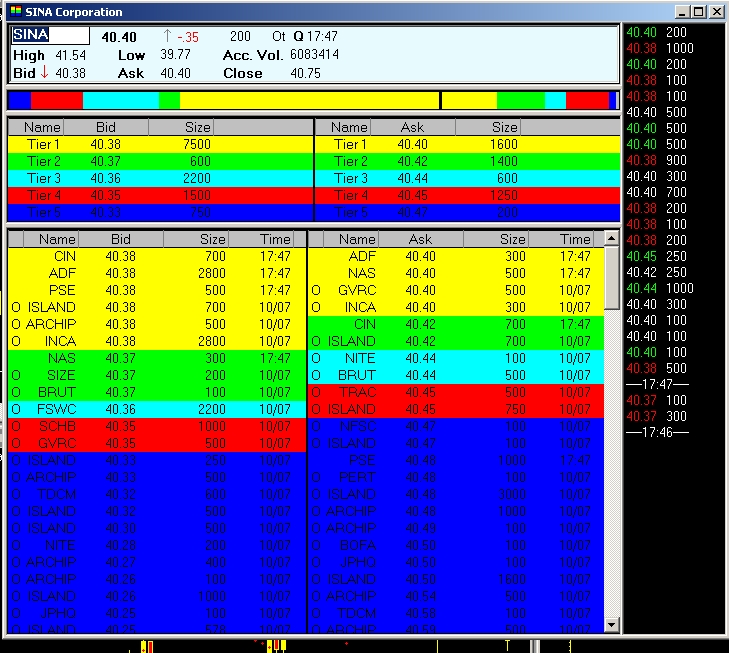Select Tier 1 ask row 40.40
Viewport: 729px width, 653px height.
coord(467,144)
